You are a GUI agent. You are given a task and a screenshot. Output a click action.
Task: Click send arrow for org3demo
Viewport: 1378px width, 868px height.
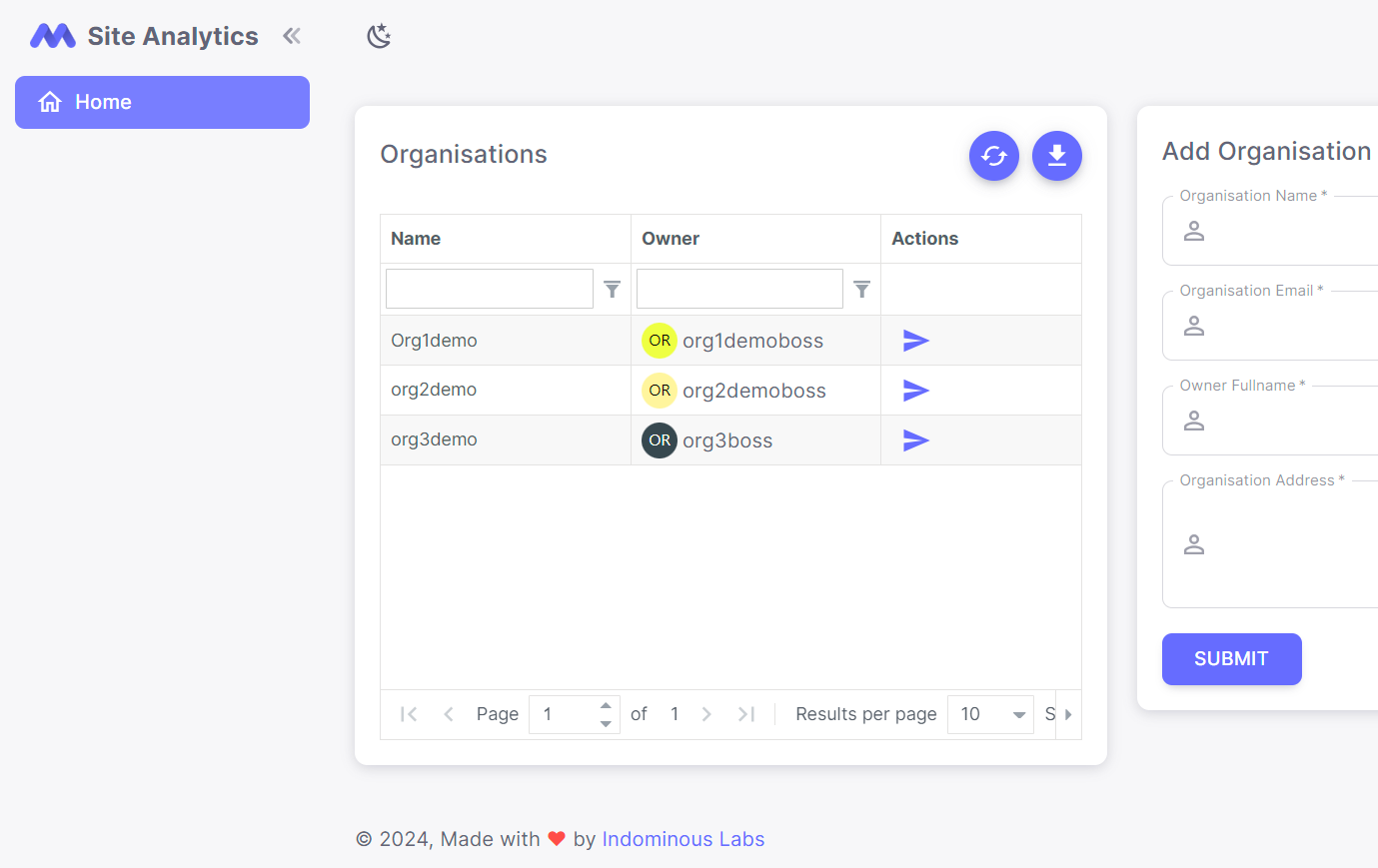click(x=915, y=440)
